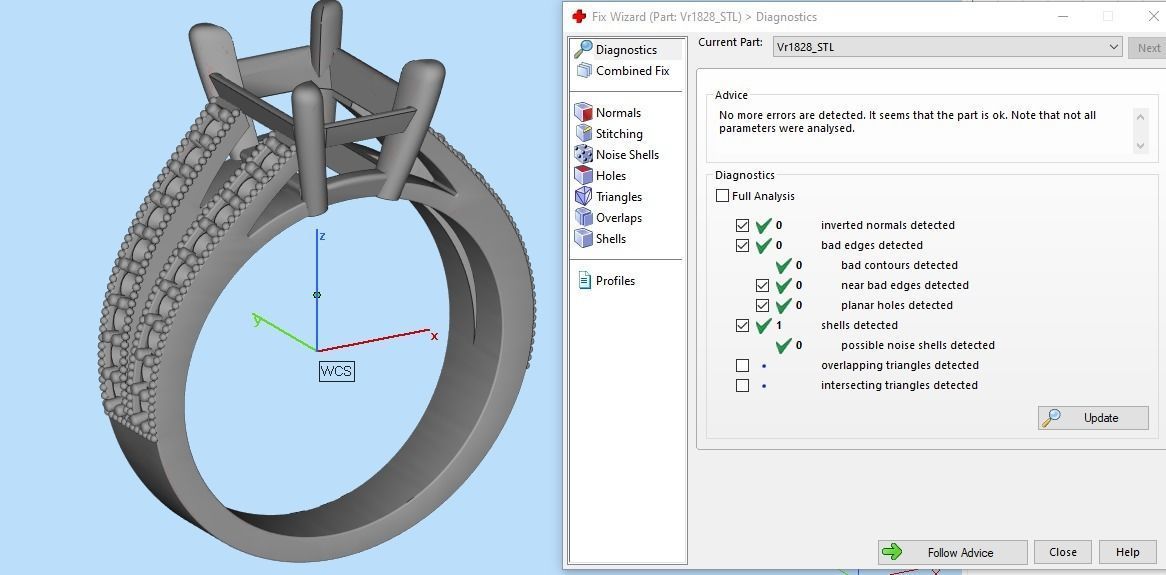Click the Next button
The width and height of the screenshot is (1166, 575).
(x=1147, y=48)
